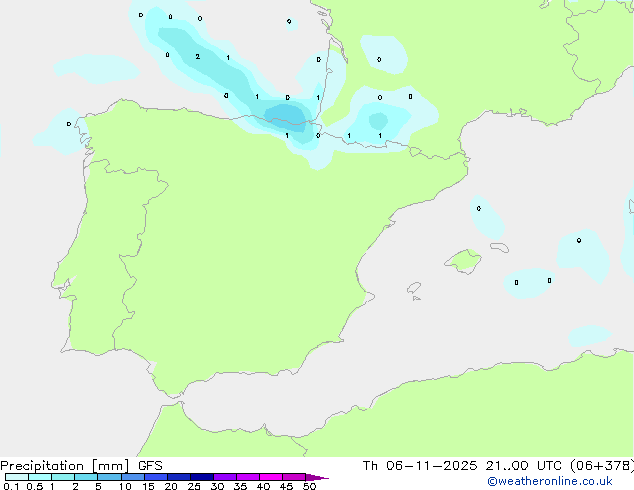634x490 pixels.
Task: Pick the 35–40 mm violet legend swatch
Action: 248,477
